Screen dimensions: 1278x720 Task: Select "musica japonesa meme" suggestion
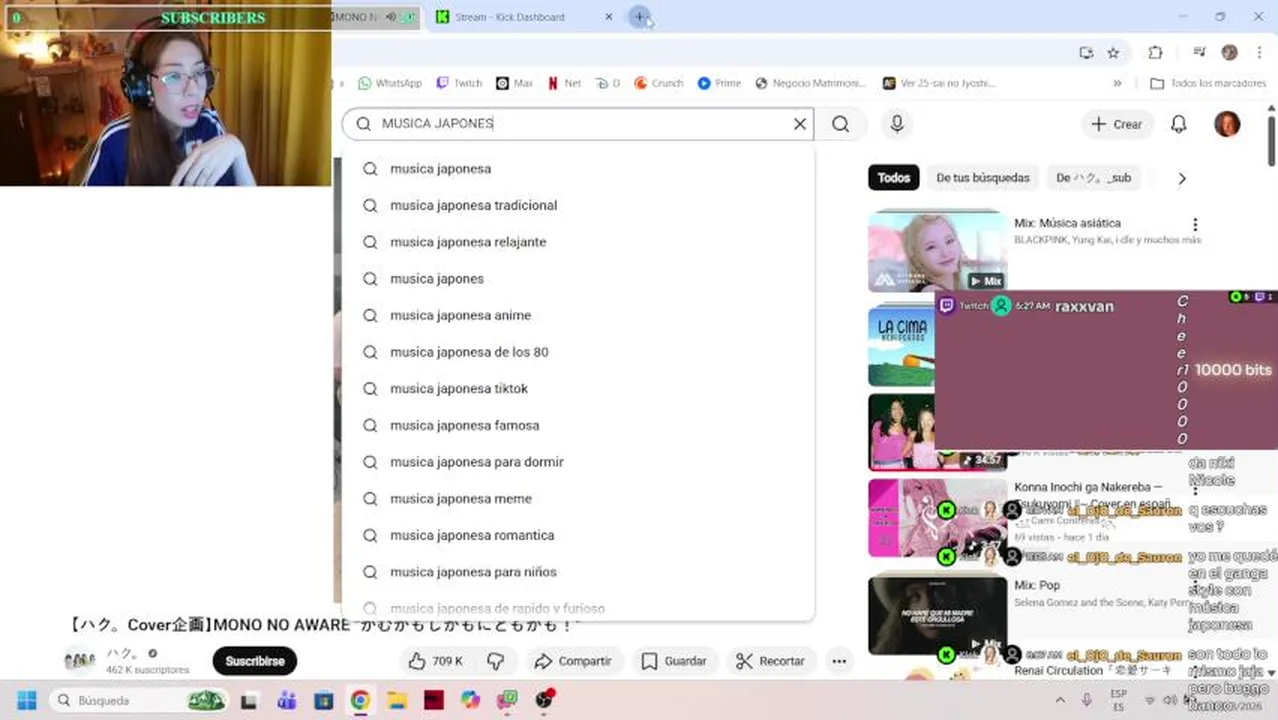578,498
